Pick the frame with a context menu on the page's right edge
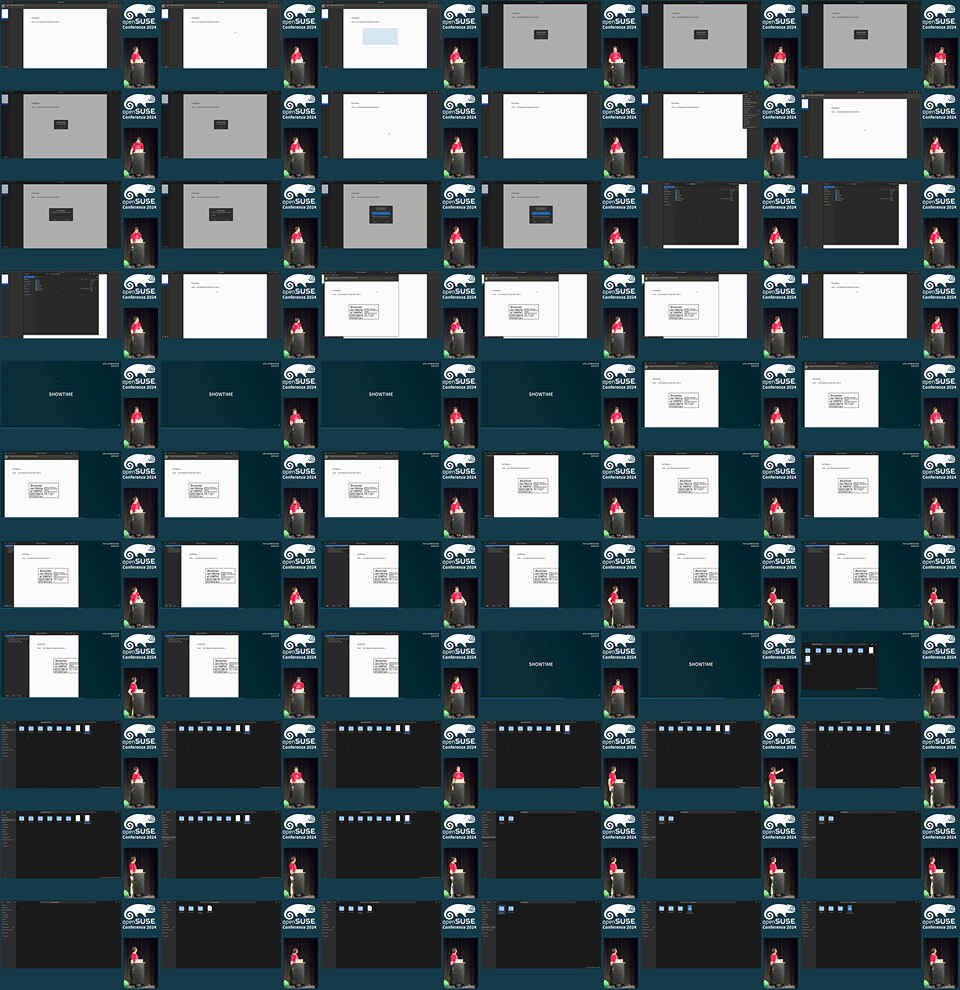Viewport: 960px width, 990px height. tap(719, 135)
